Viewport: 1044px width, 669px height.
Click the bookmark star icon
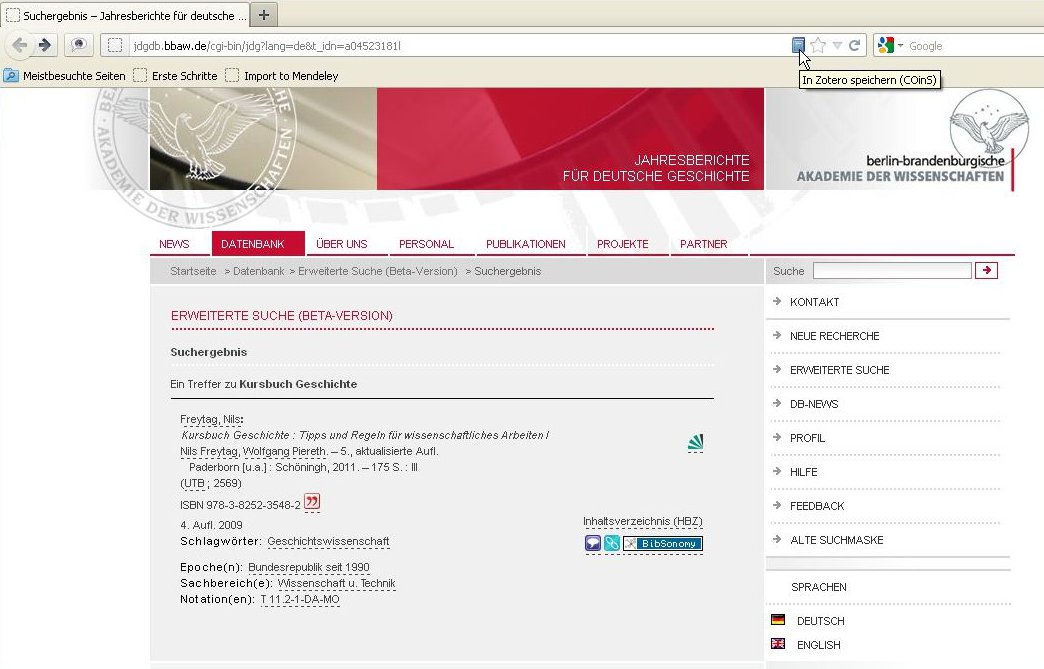click(818, 45)
